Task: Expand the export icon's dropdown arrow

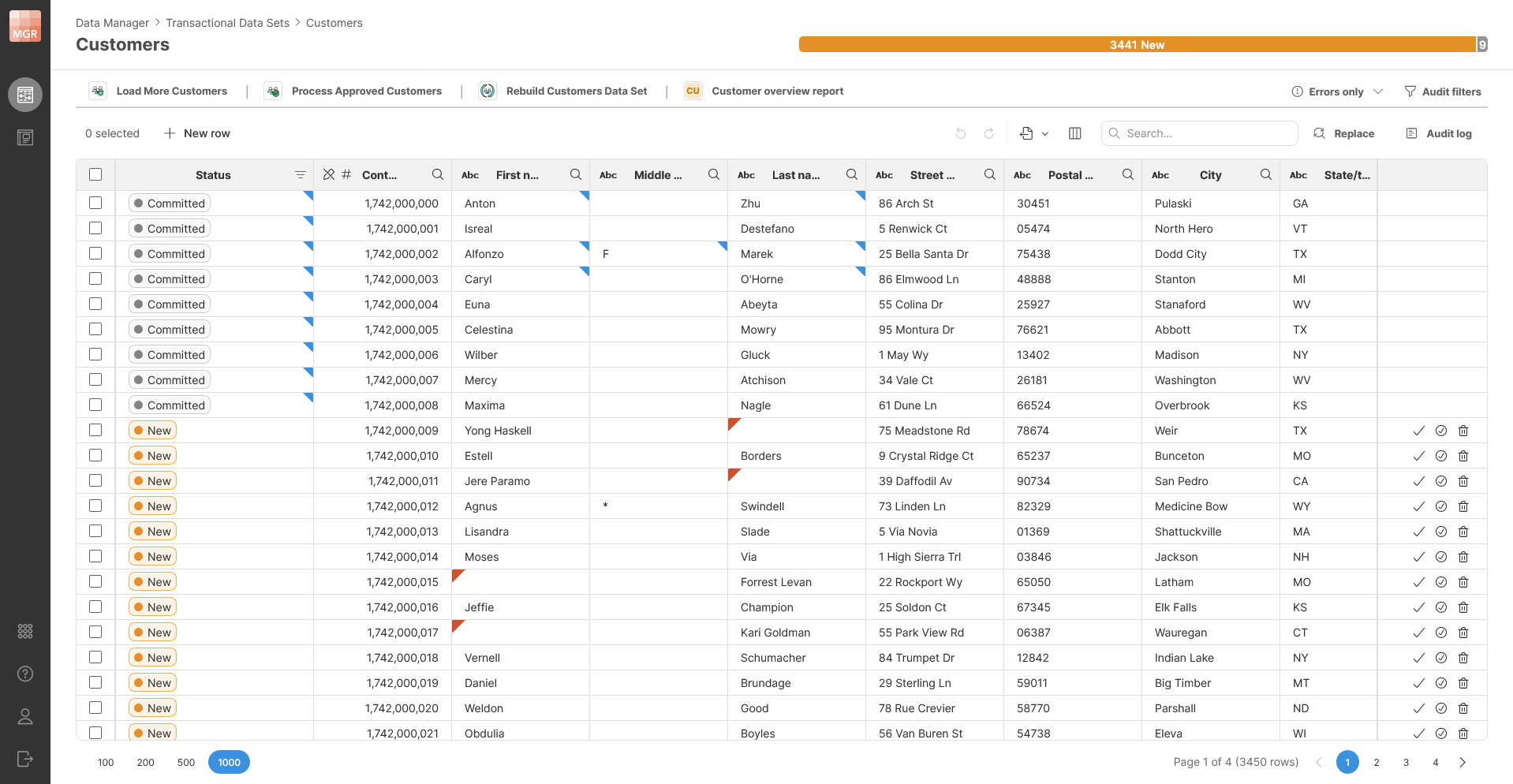Action: point(1045,133)
